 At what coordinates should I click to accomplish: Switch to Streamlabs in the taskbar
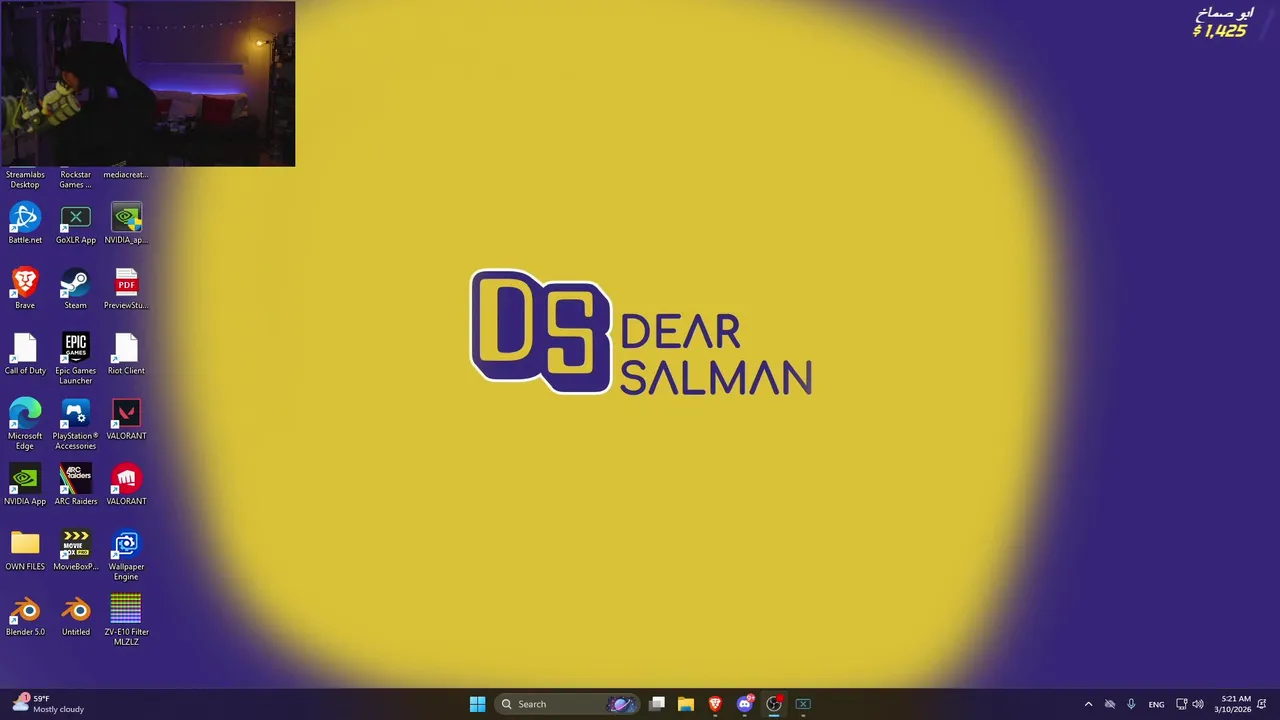pos(774,704)
